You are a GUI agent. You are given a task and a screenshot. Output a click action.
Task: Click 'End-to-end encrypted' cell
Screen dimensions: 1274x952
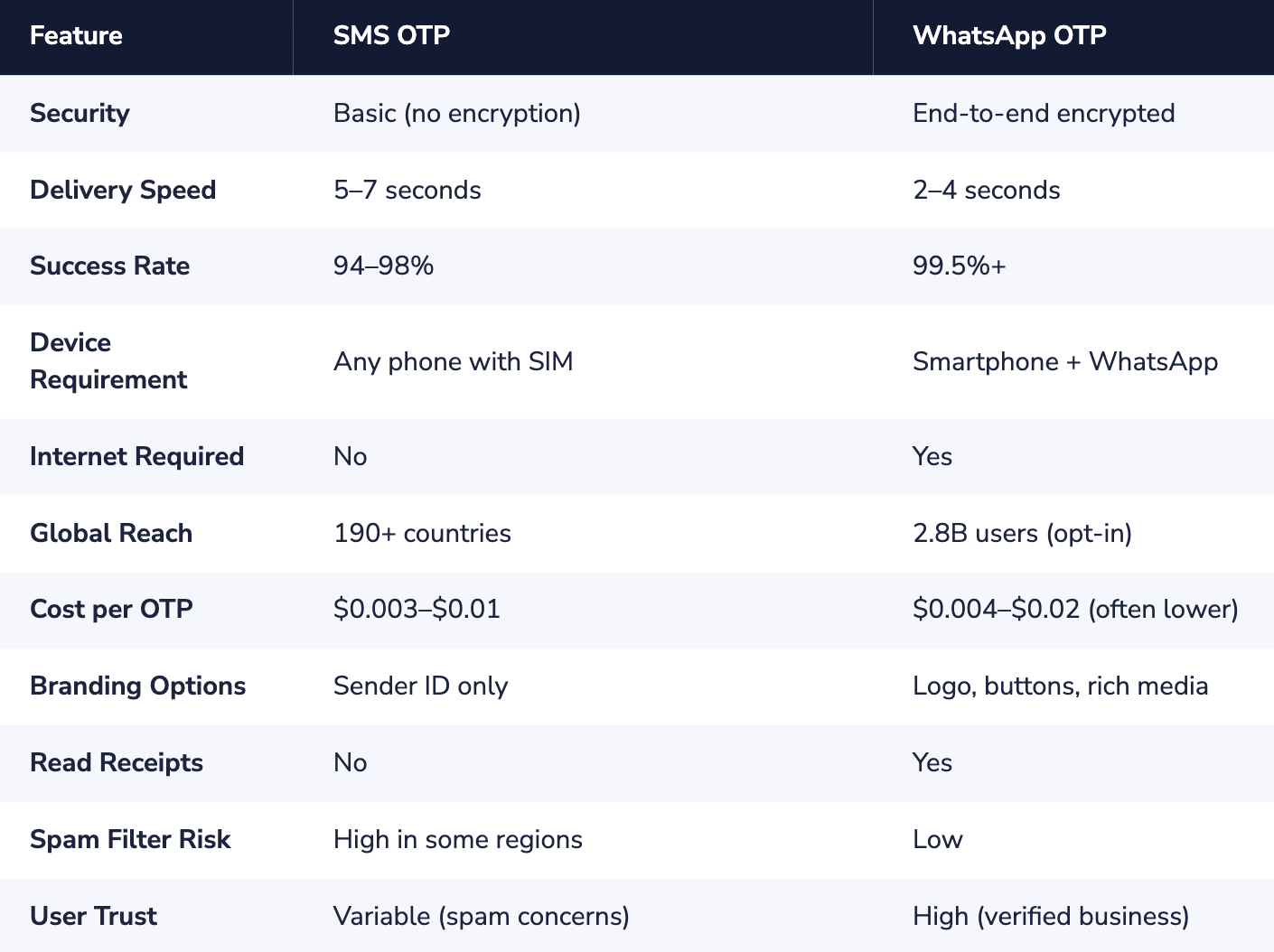1044,114
